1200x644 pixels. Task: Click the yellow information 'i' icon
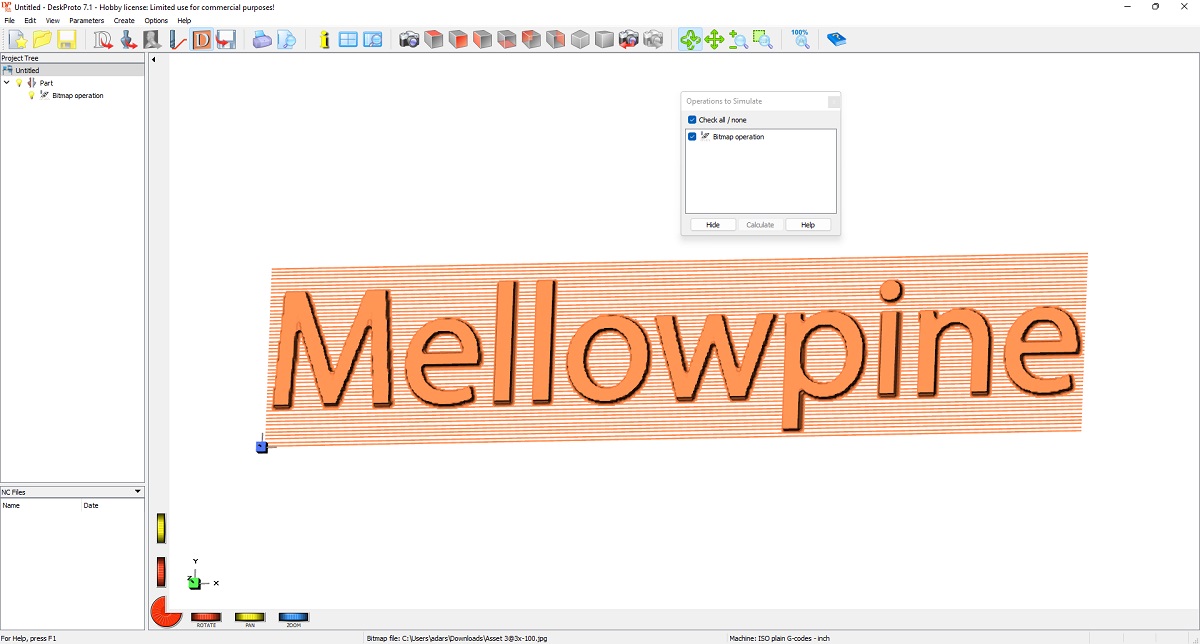324,40
